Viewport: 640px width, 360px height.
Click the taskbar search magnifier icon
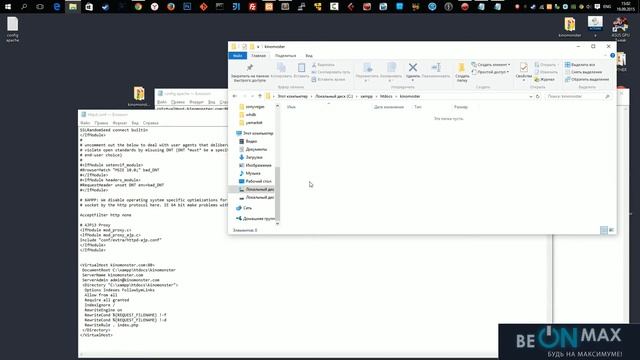click(24, 7)
